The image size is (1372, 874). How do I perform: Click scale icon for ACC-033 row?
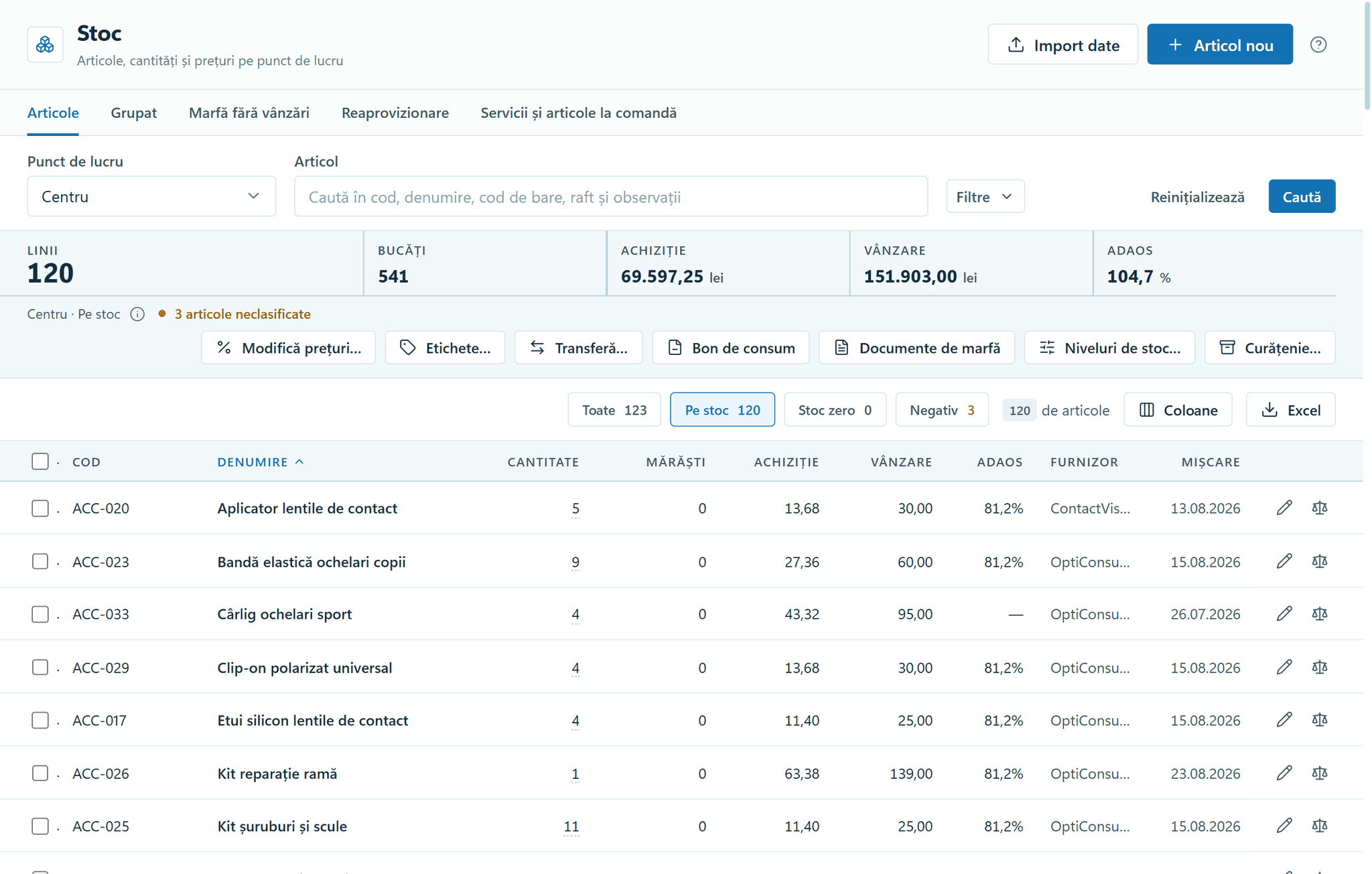[x=1319, y=613]
